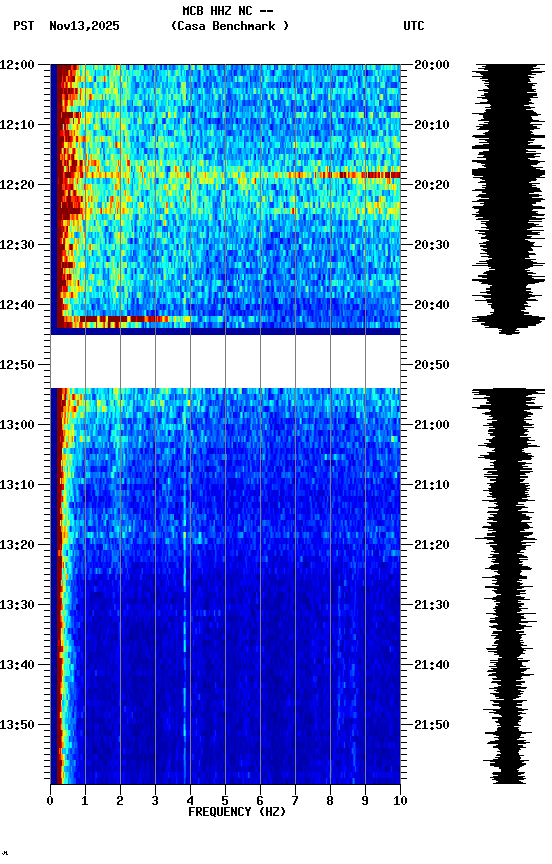Click the 20:20 UTC time label
The height and width of the screenshot is (864, 552).
tap(432, 185)
